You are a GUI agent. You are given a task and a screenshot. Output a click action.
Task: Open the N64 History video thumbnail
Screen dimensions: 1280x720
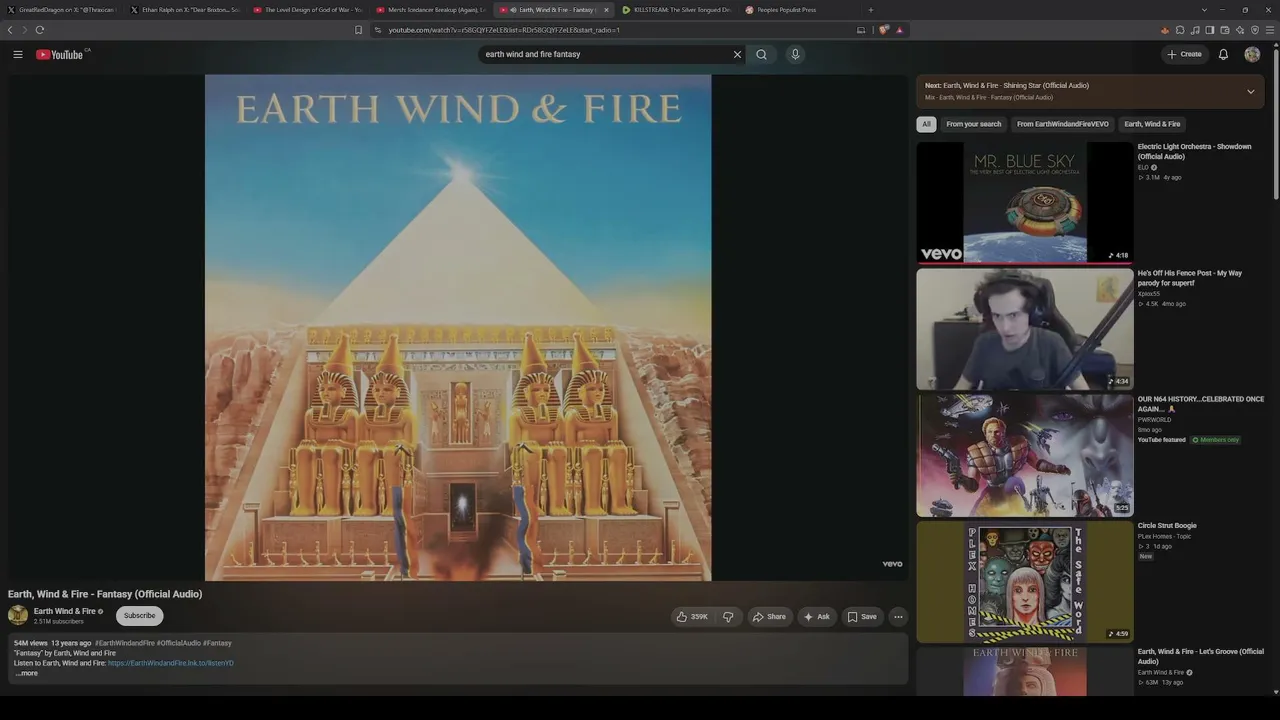pyautogui.click(x=1025, y=455)
